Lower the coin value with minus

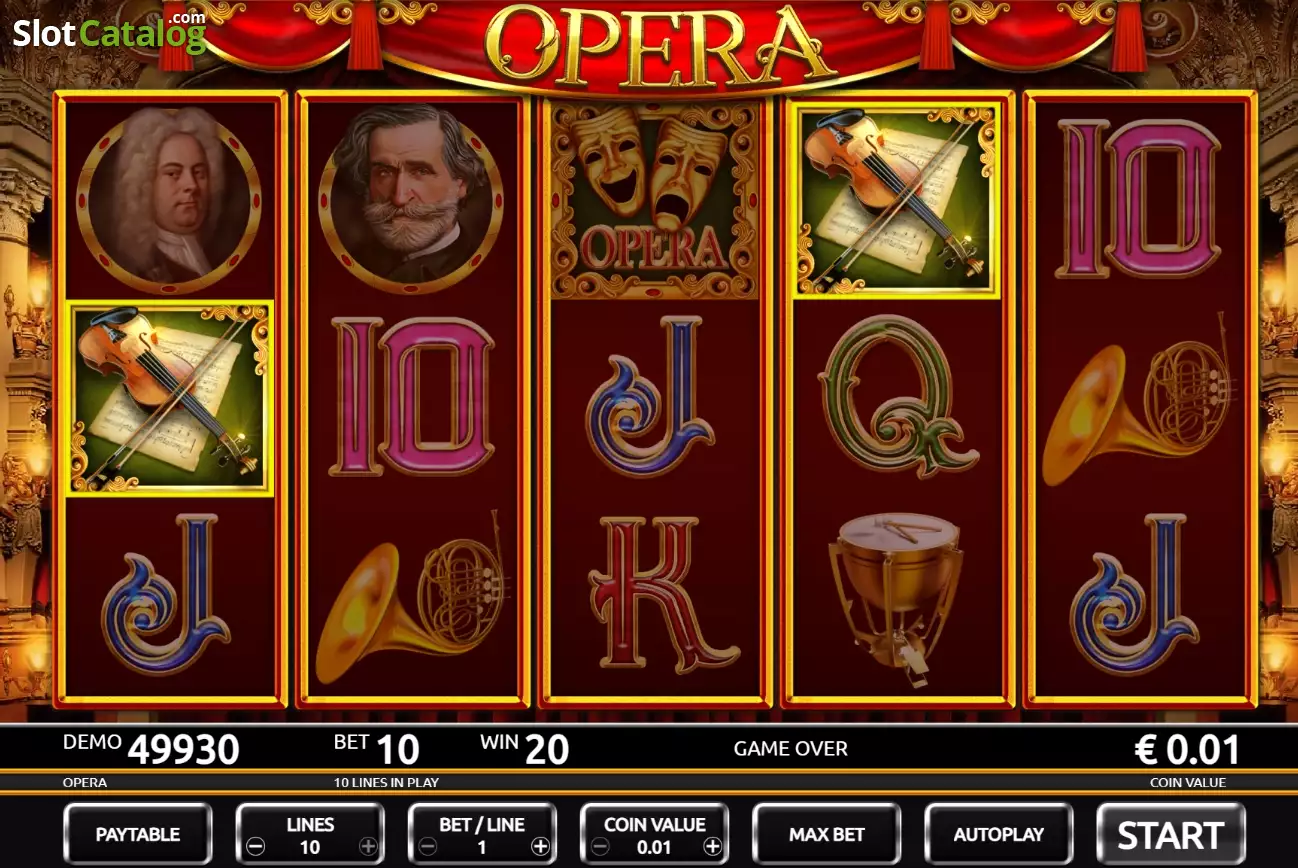[600, 847]
